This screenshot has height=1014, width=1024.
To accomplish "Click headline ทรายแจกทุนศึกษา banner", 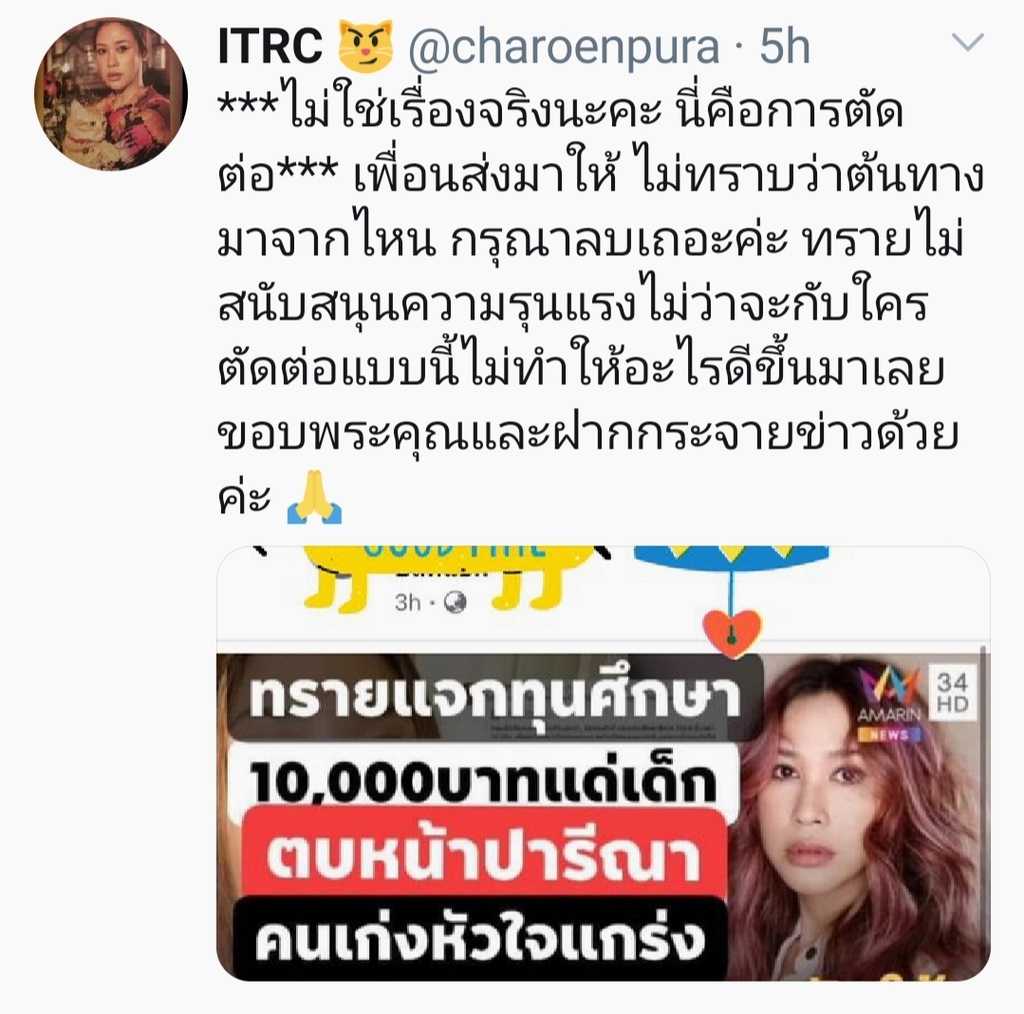I will click(494, 697).
